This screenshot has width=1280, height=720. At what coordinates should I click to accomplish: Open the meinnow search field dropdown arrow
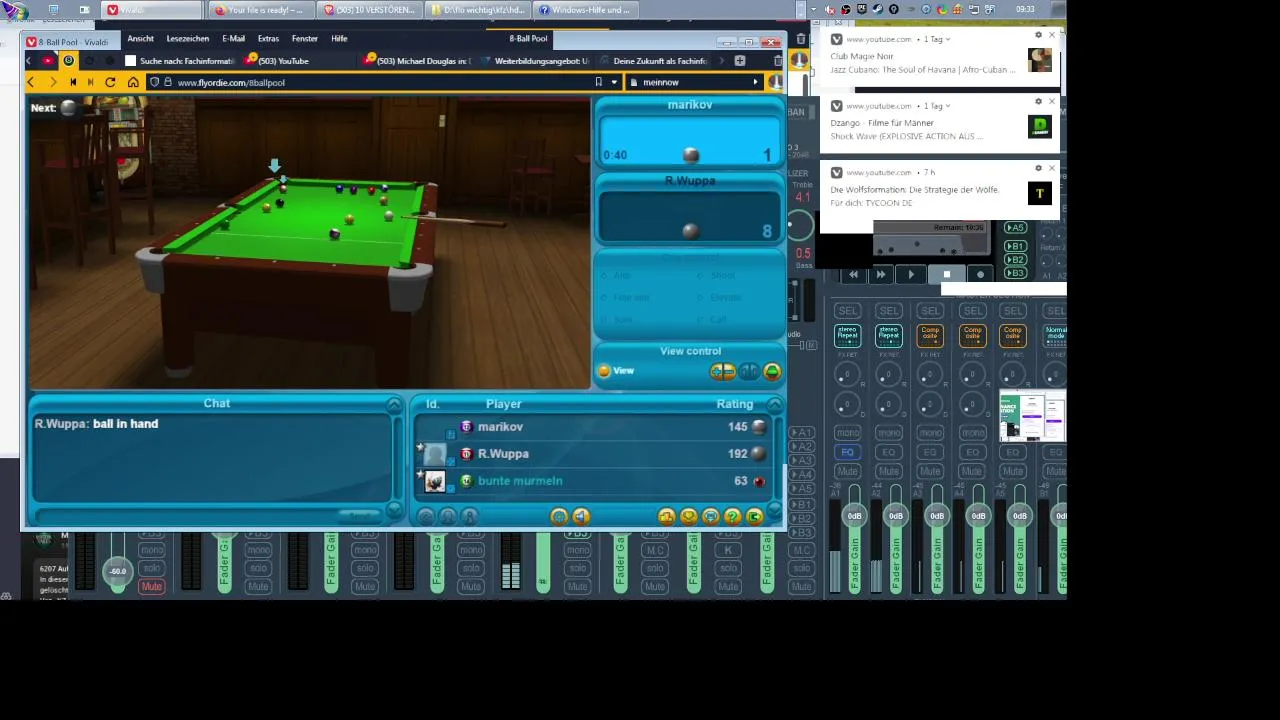755,82
